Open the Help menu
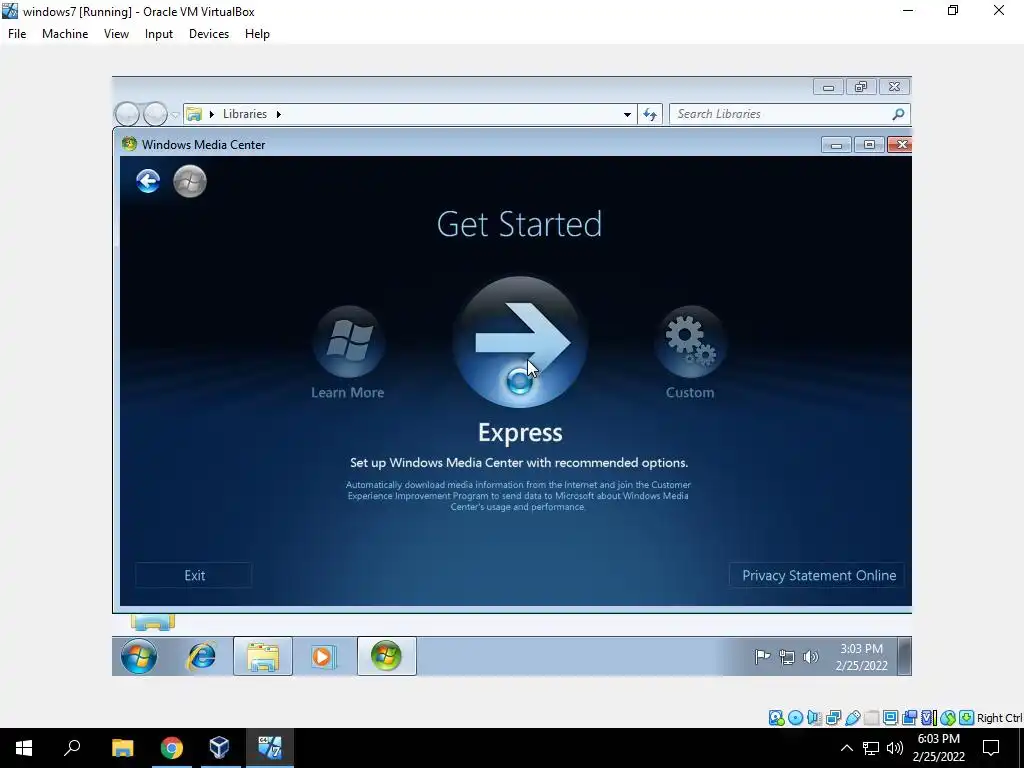The image size is (1024, 768). [257, 34]
